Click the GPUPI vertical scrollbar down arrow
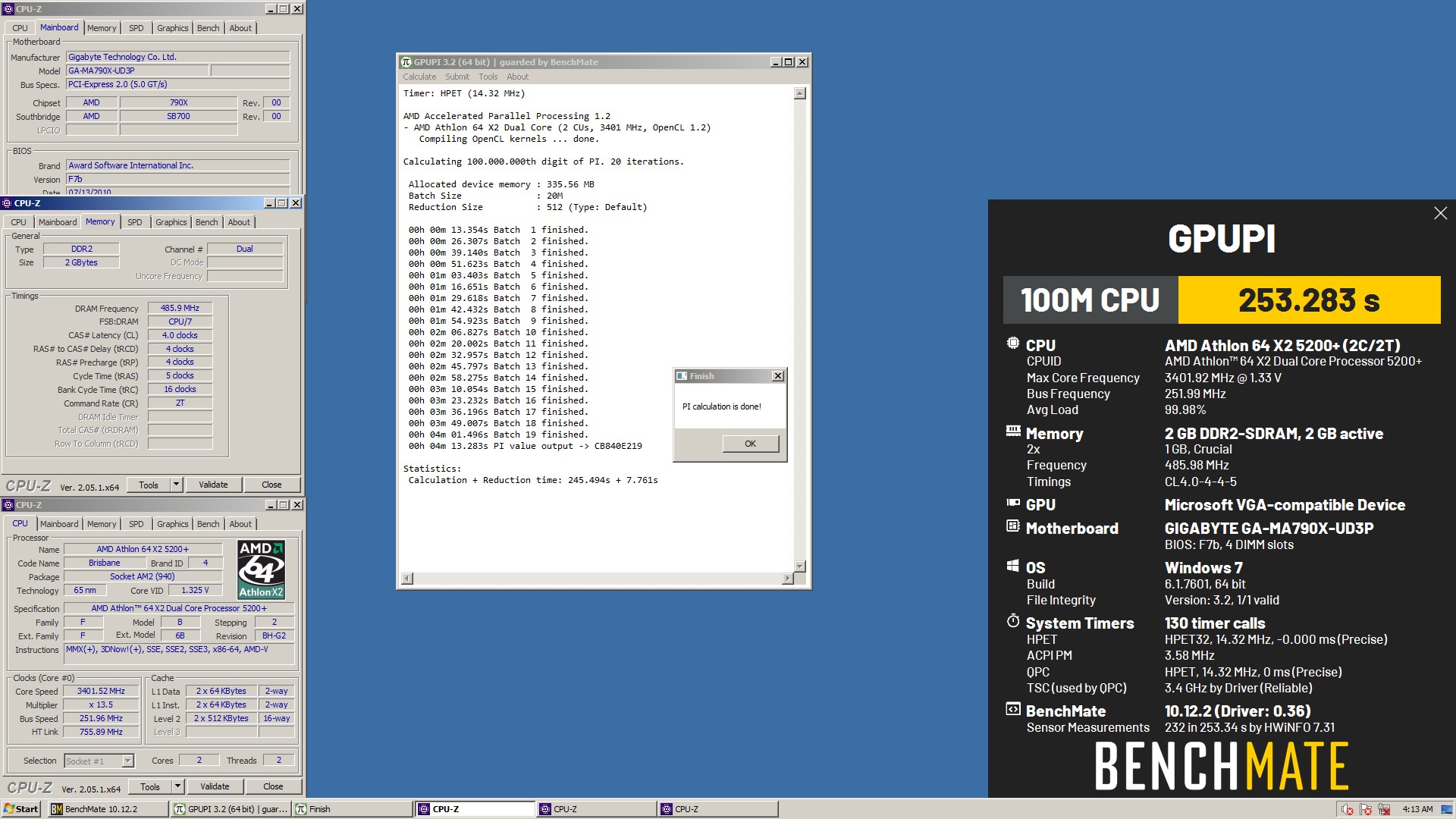Image resolution: width=1456 pixels, height=819 pixels. click(799, 566)
